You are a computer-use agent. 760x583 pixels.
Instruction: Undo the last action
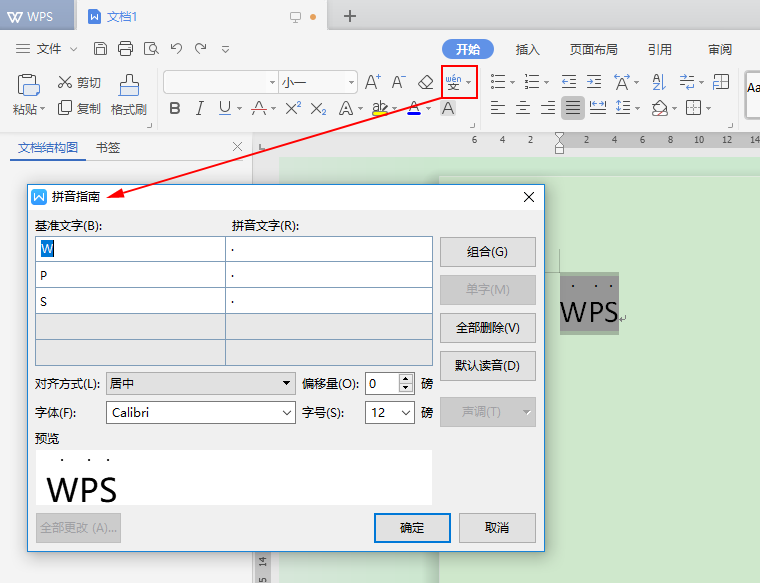(176, 48)
